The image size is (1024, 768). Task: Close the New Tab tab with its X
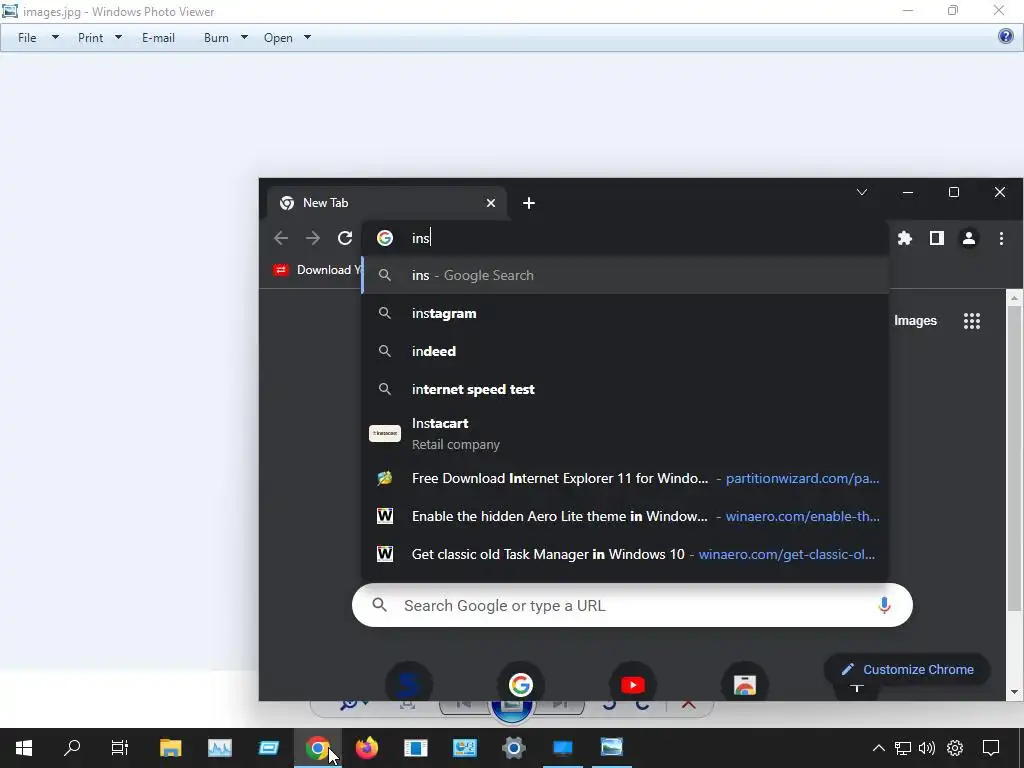point(491,203)
